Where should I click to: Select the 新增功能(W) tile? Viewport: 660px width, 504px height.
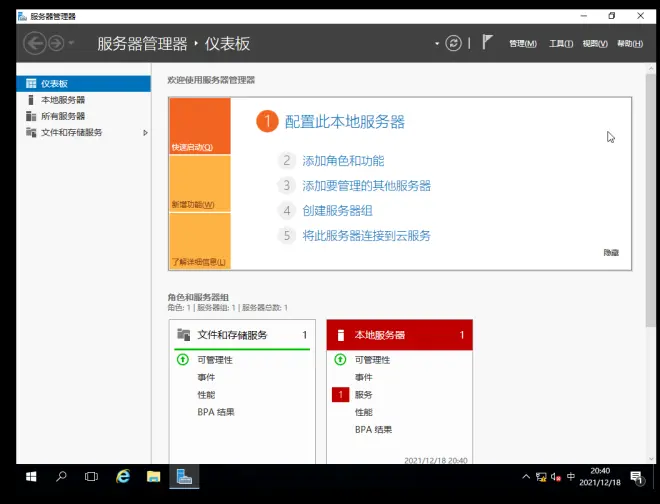[200, 184]
